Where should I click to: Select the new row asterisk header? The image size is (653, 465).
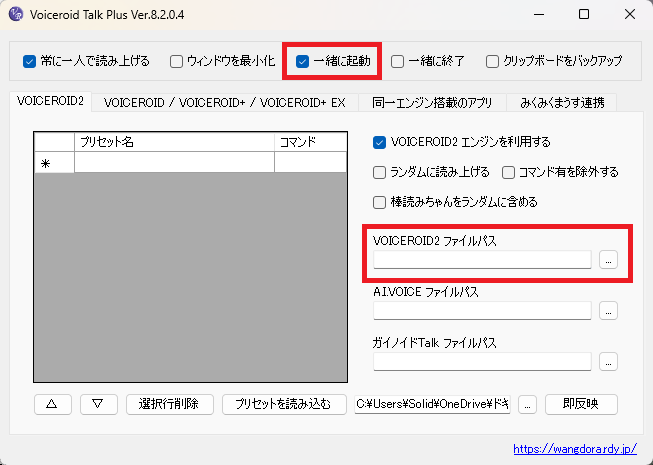(x=55, y=162)
